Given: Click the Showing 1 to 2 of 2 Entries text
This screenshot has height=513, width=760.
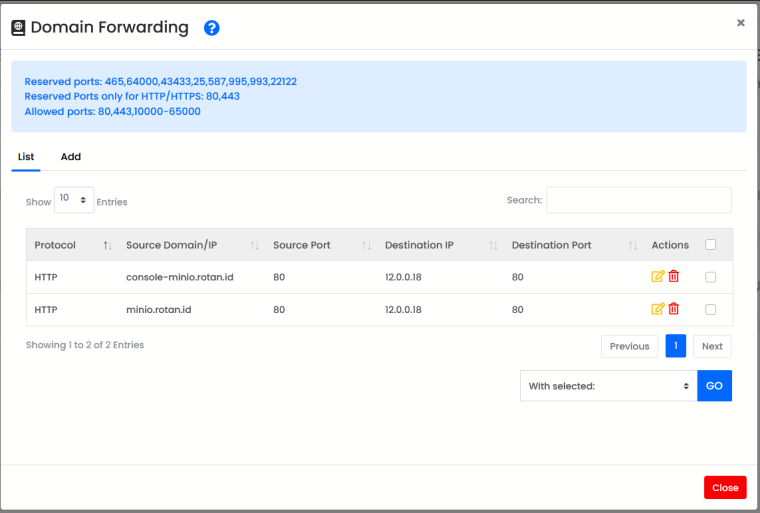Looking at the screenshot, I should 85,345.
